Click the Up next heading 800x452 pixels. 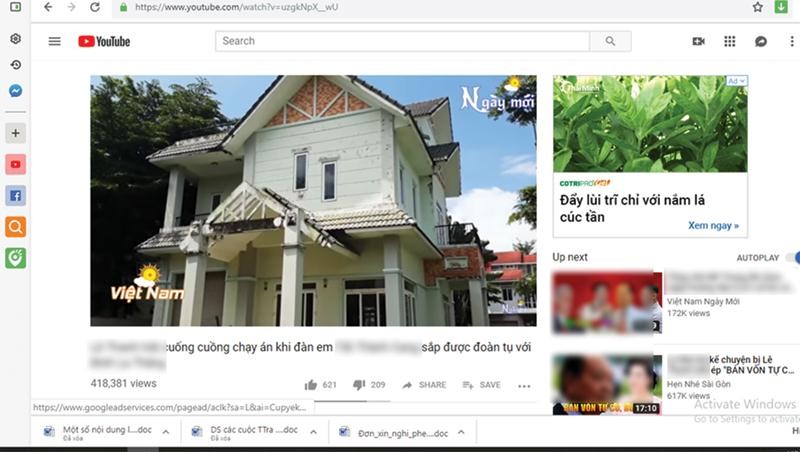[x=570, y=257]
